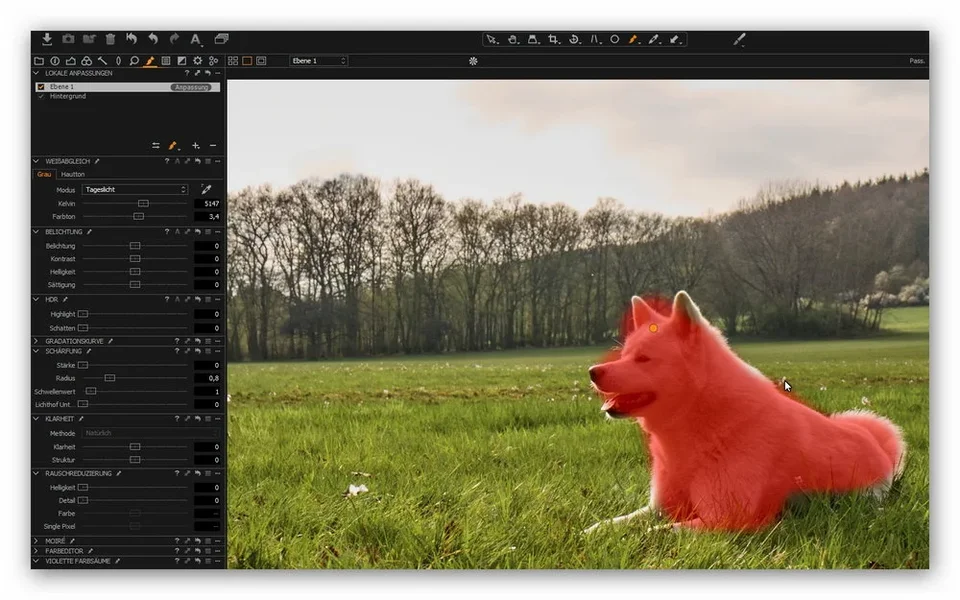960x600 pixels.
Task: Uncheck the Ebene 1 layer checkbox
Action: [41, 87]
